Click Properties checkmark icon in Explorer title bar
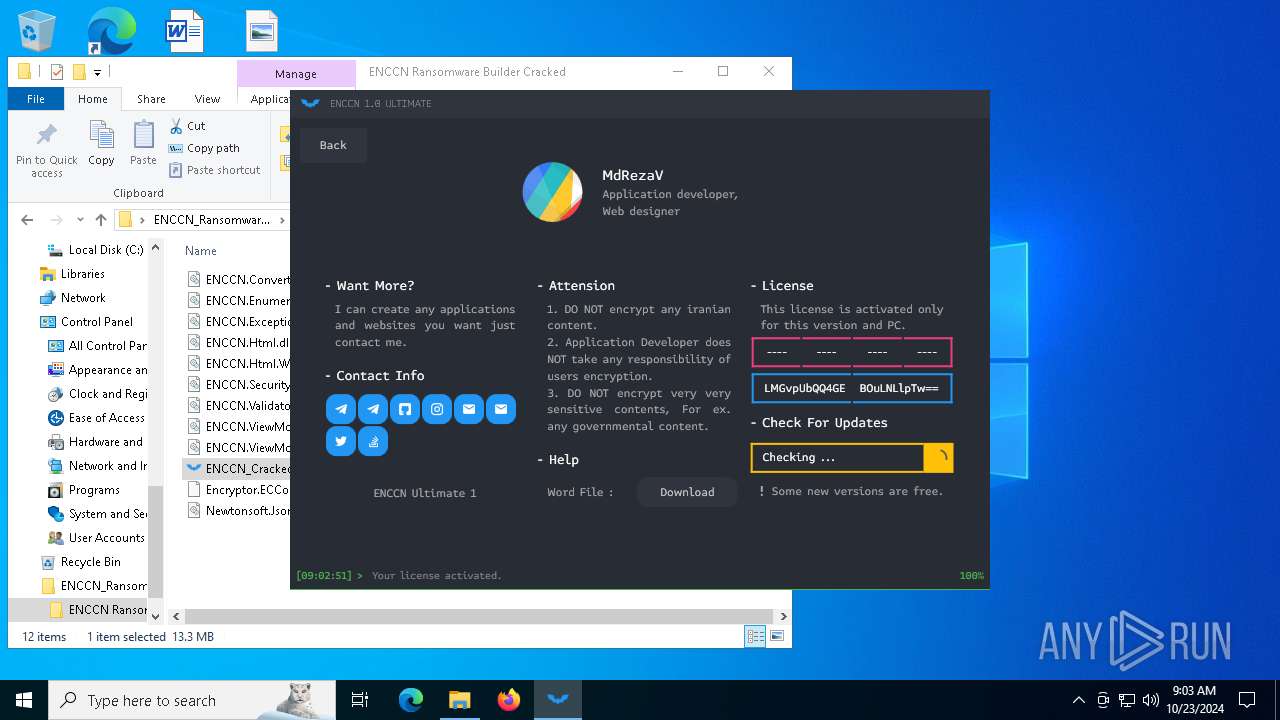 point(56,72)
